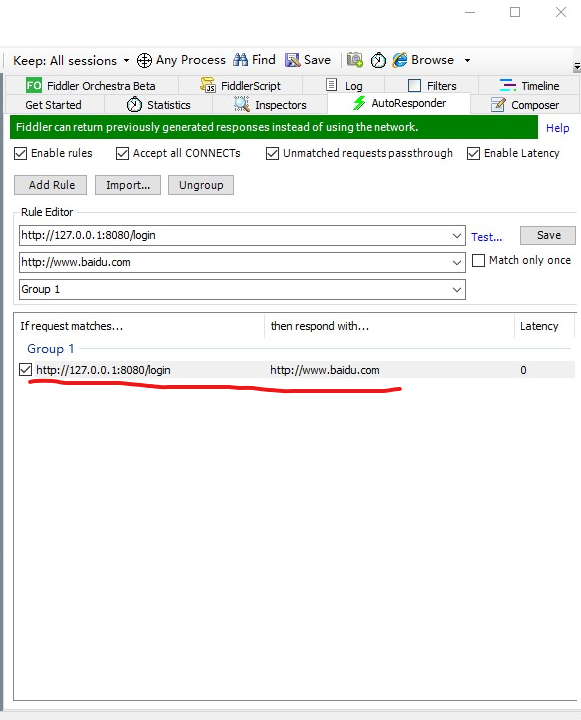Image resolution: width=581 pixels, height=720 pixels.
Task: Select the Group 1 header in rules list
Action: (x=51, y=349)
